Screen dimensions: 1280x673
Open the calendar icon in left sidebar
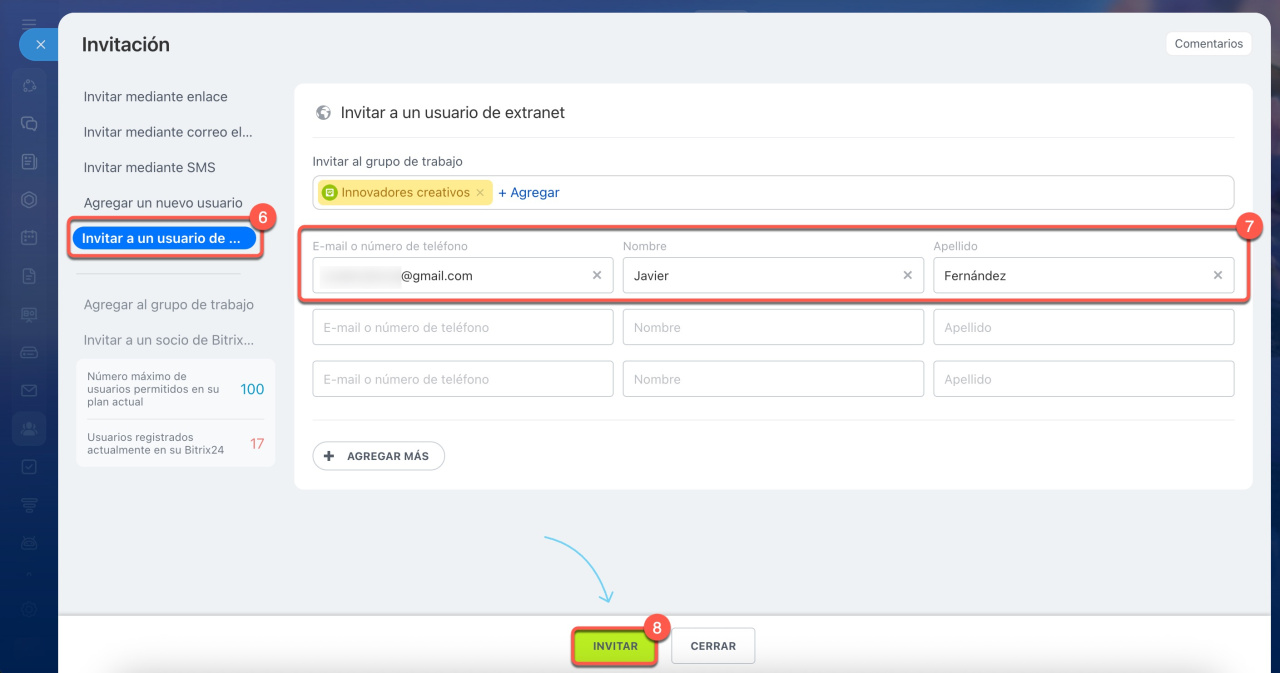coord(29,238)
